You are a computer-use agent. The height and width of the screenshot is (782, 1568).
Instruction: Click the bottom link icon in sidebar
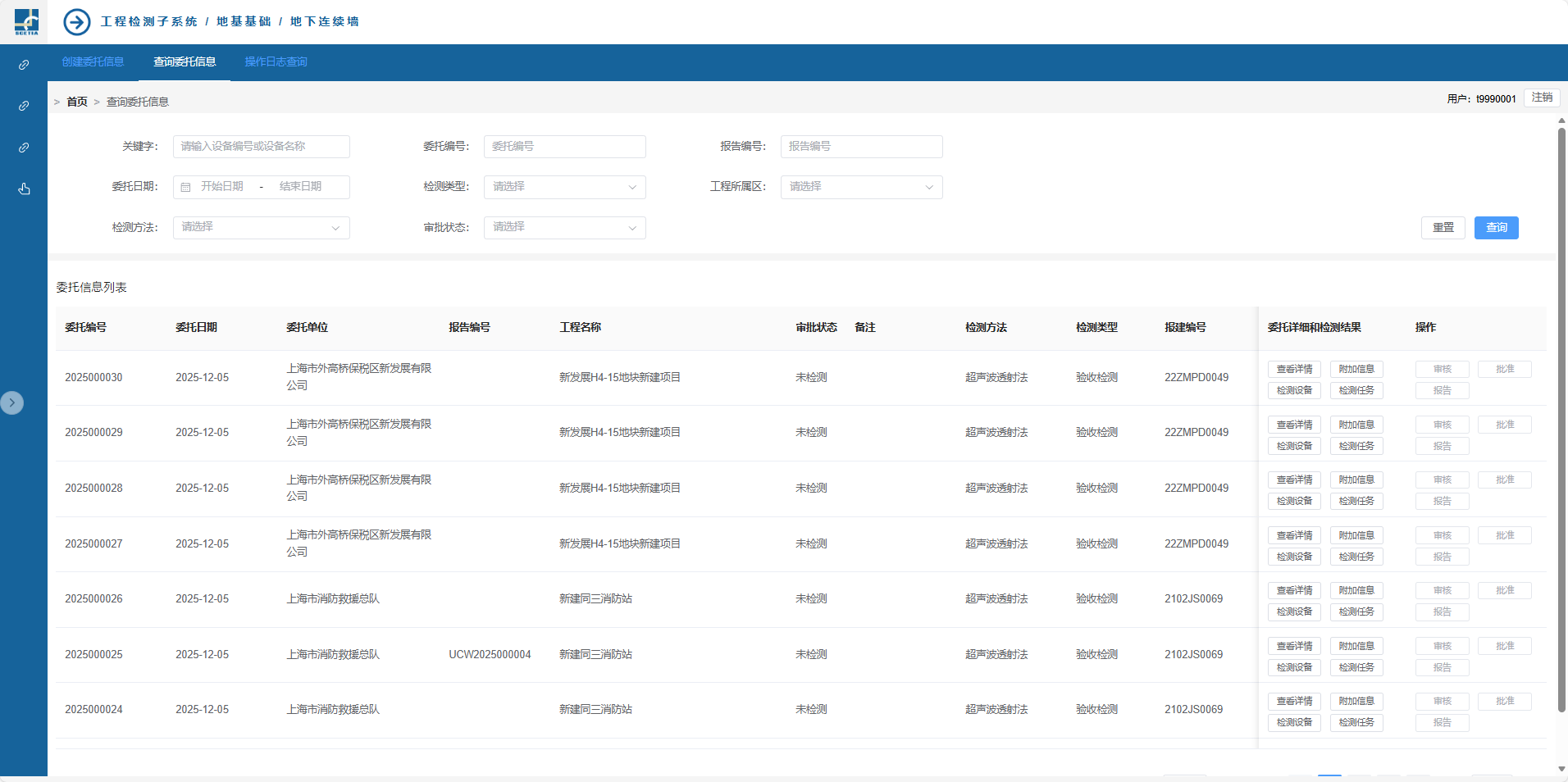tap(24, 148)
